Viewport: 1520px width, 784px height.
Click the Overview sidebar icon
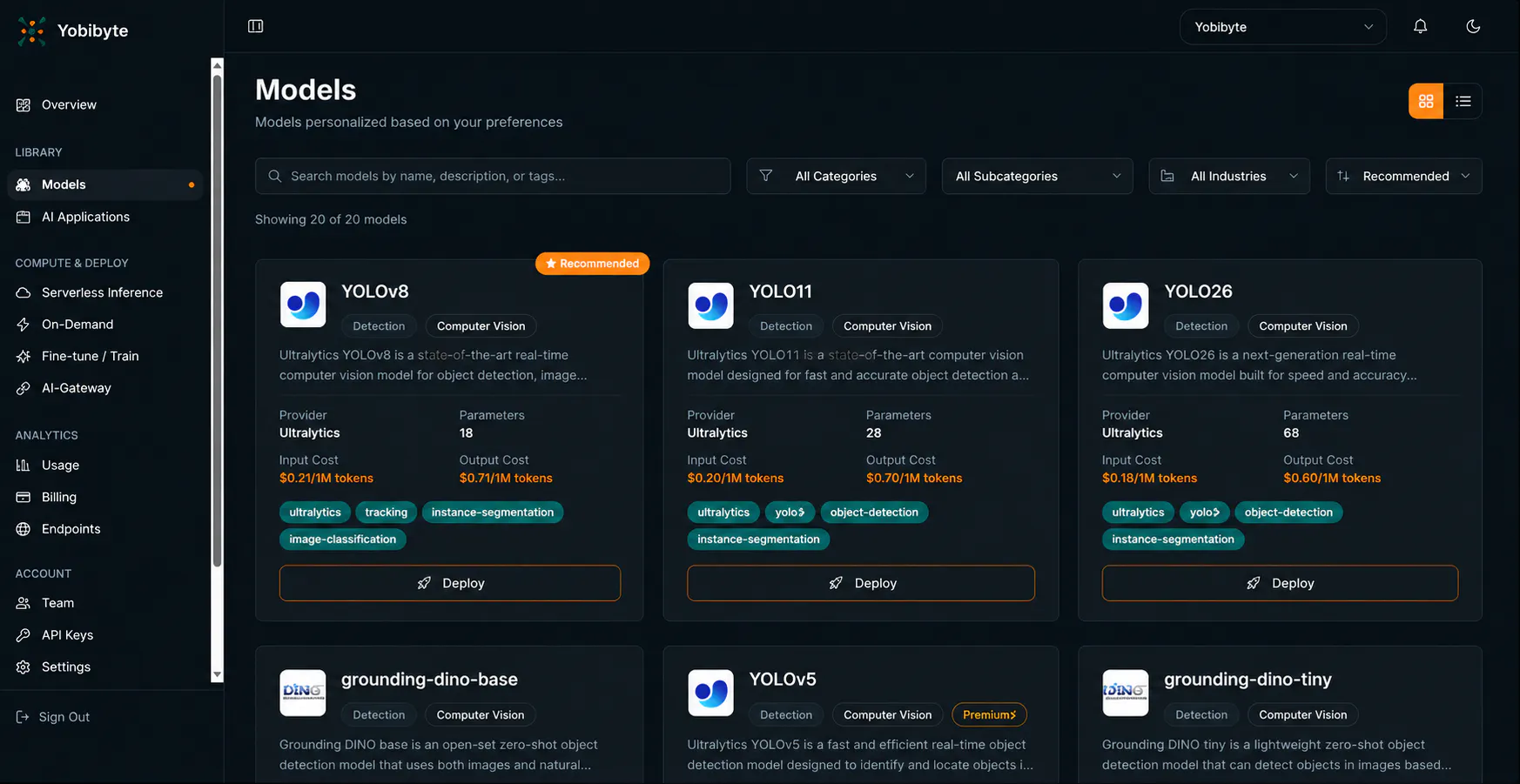pos(24,104)
